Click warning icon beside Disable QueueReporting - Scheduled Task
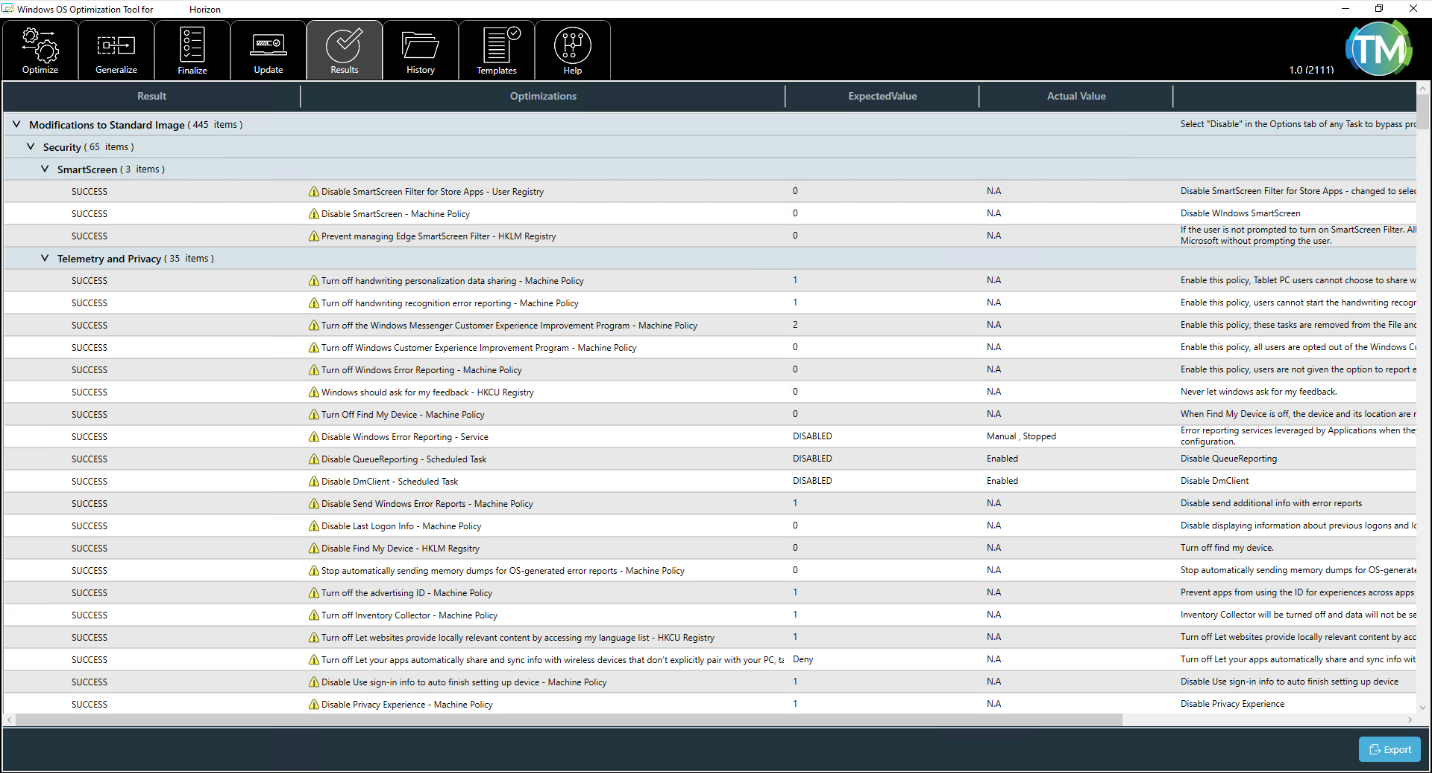Screen dimensions: 1432x773 coord(314,459)
